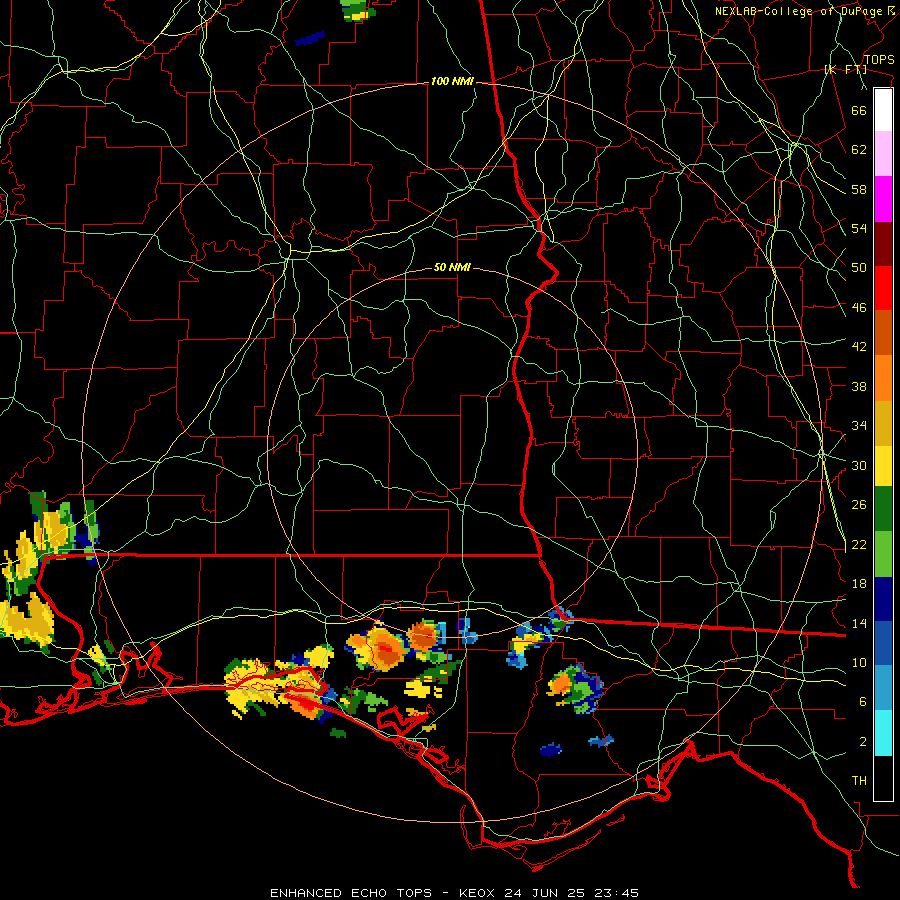Click the magenta 58 kft legend swatch
Viewport: 900px width, 900px height.
tap(883, 199)
